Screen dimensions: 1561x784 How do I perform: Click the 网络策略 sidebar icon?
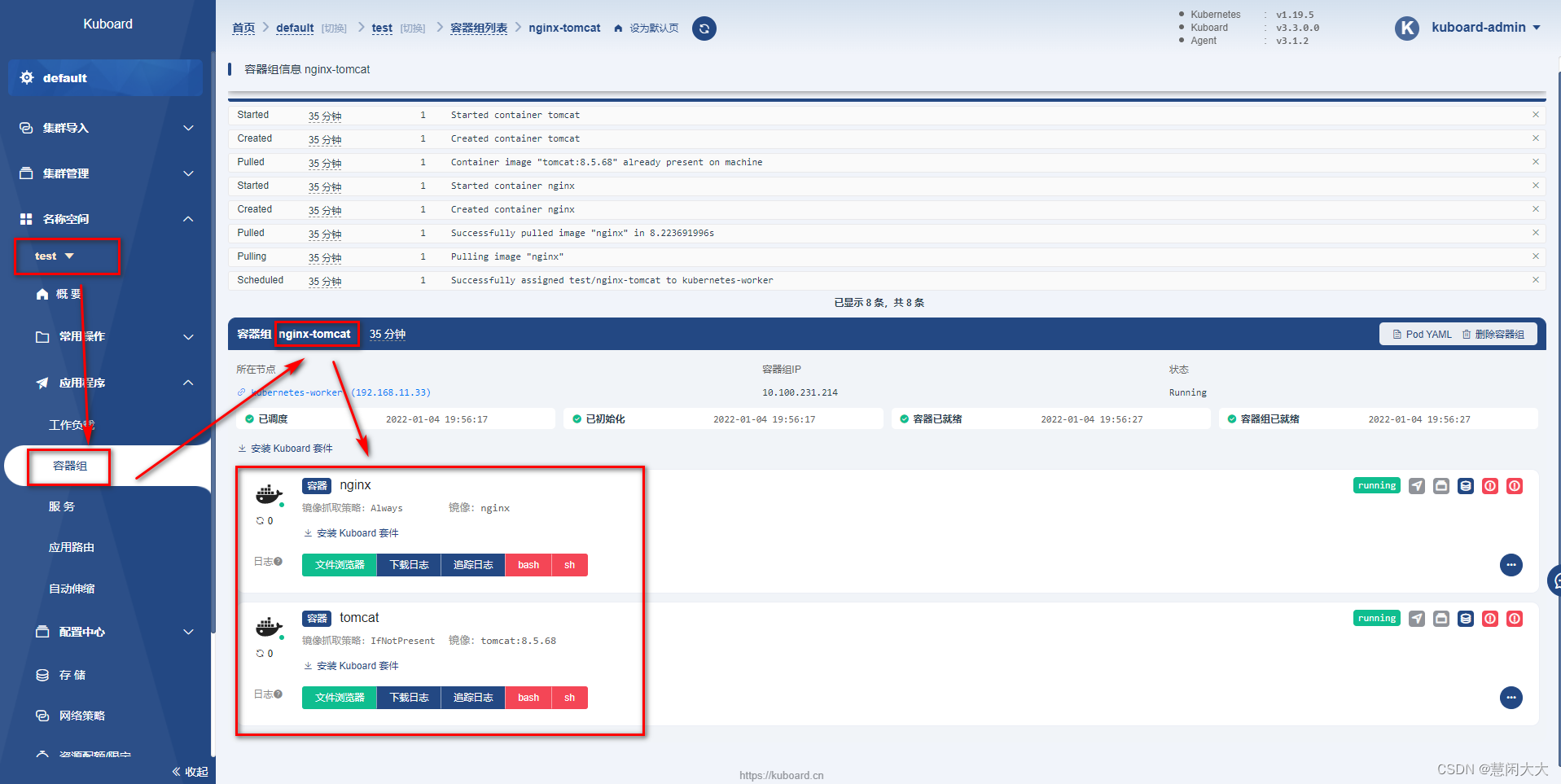click(x=42, y=716)
